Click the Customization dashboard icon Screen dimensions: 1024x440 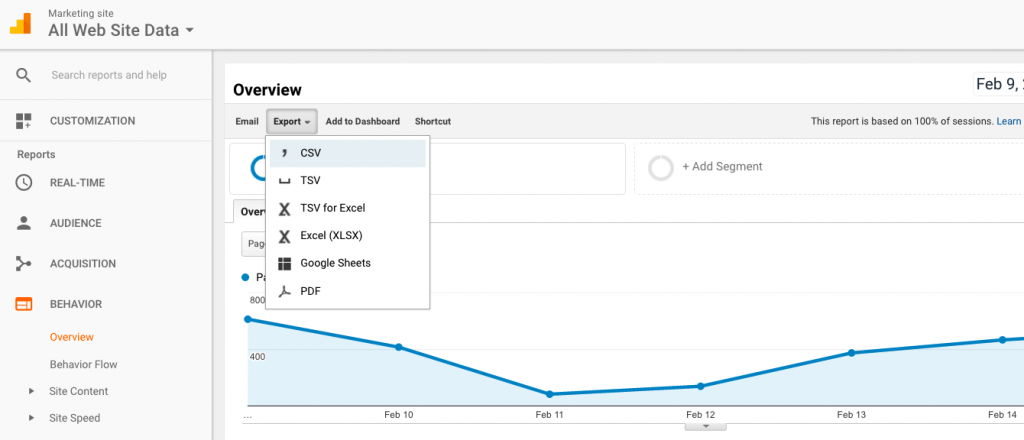(x=24, y=121)
